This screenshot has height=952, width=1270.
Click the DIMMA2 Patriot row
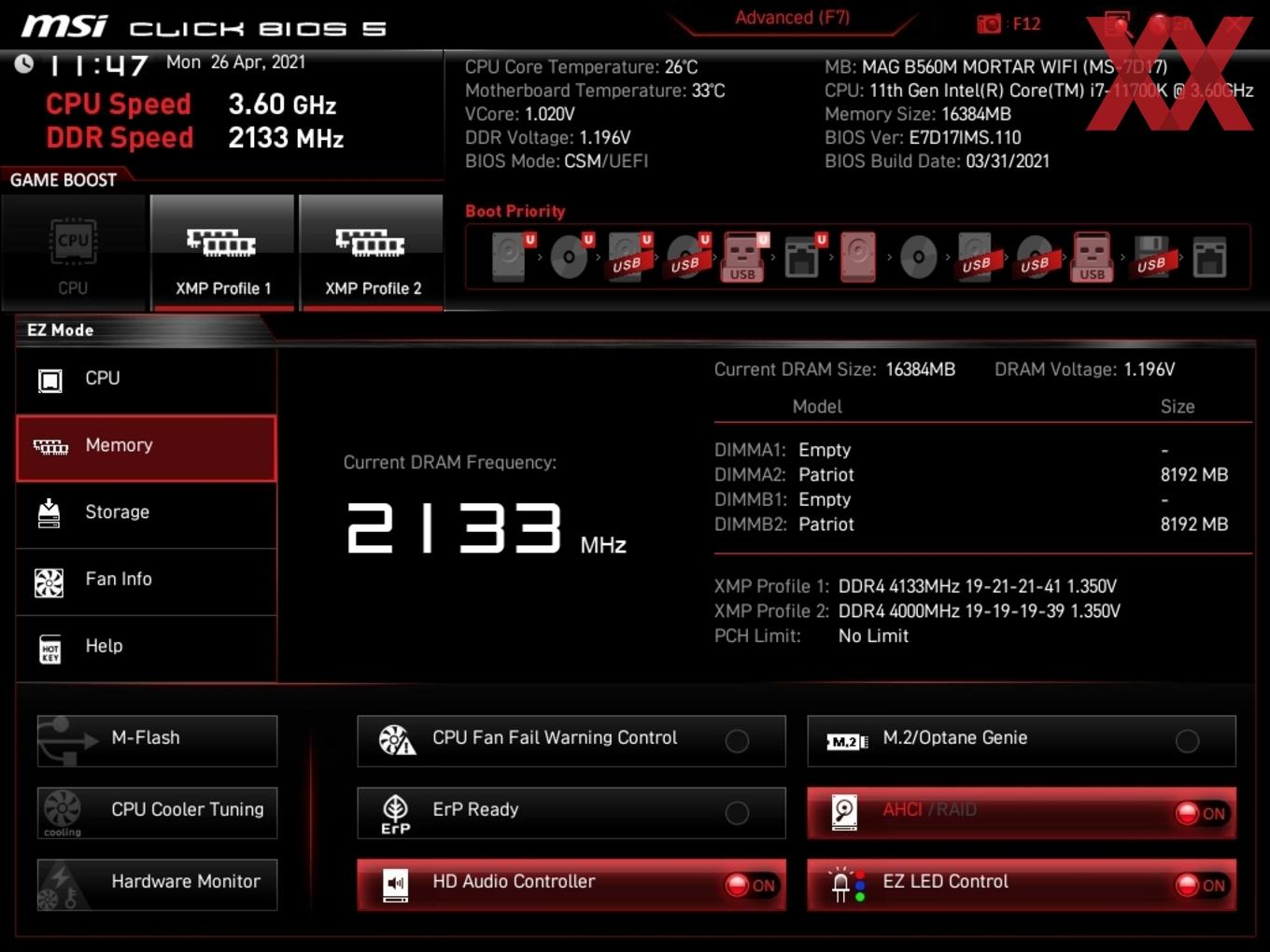point(971,475)
